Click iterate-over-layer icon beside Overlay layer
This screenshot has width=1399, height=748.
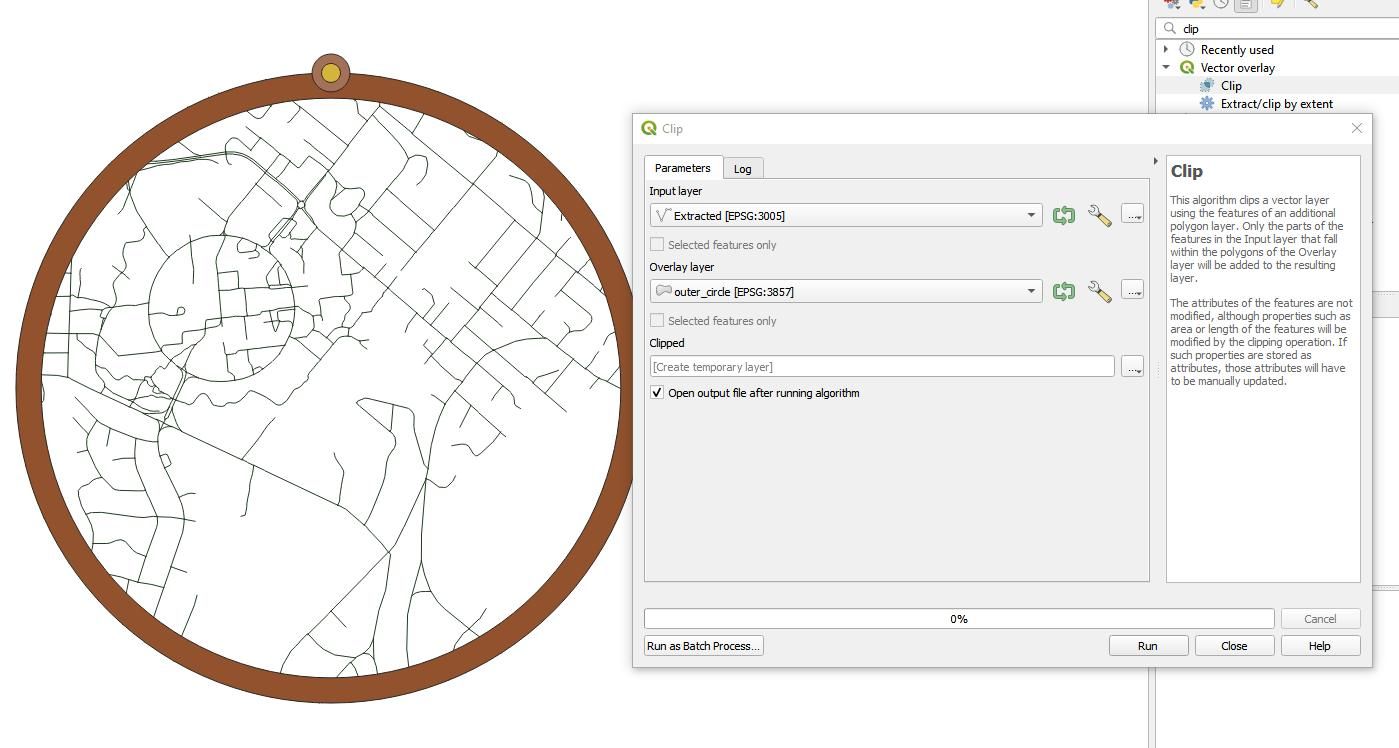click(x=1063, y=291)
